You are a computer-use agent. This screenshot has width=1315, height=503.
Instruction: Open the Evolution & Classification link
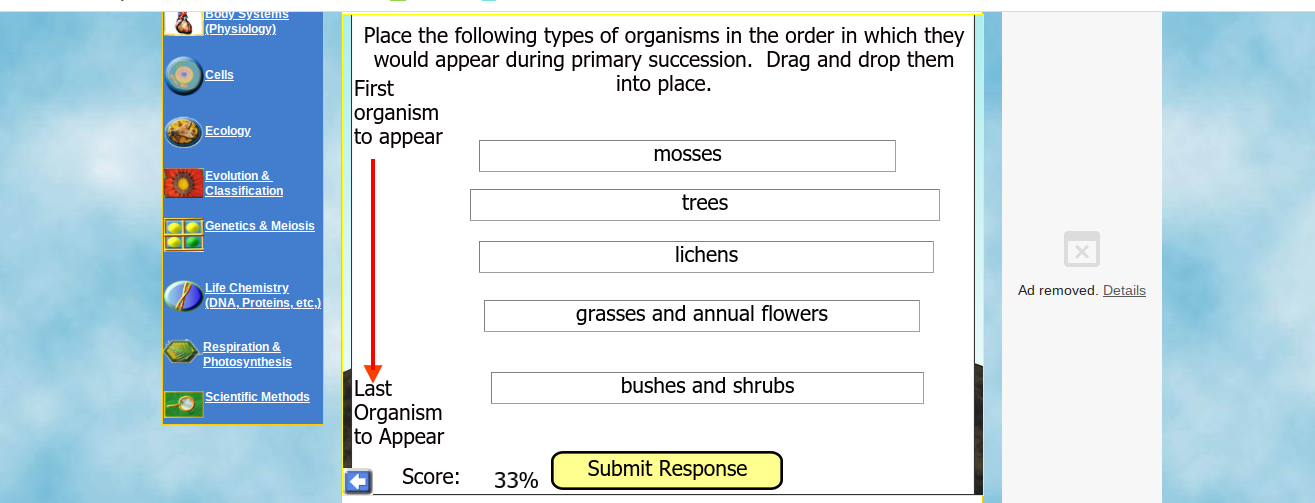244,183
